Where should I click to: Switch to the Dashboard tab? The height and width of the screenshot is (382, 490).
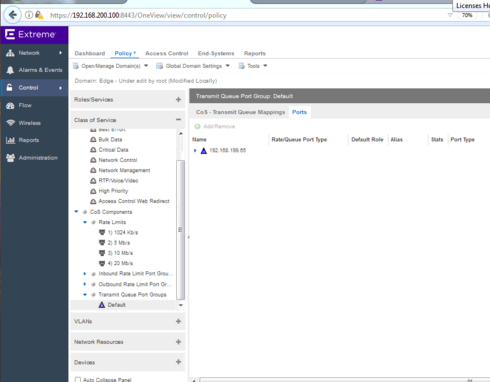tap(90, 53)
